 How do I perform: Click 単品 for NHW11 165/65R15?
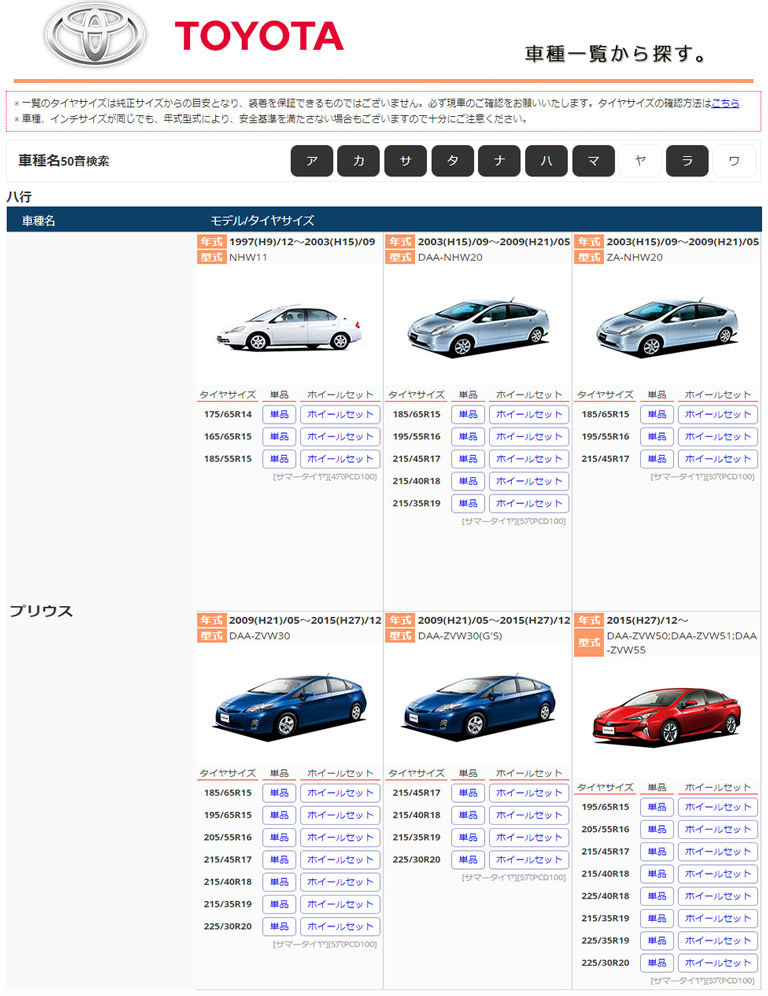[x=279, y=436]
